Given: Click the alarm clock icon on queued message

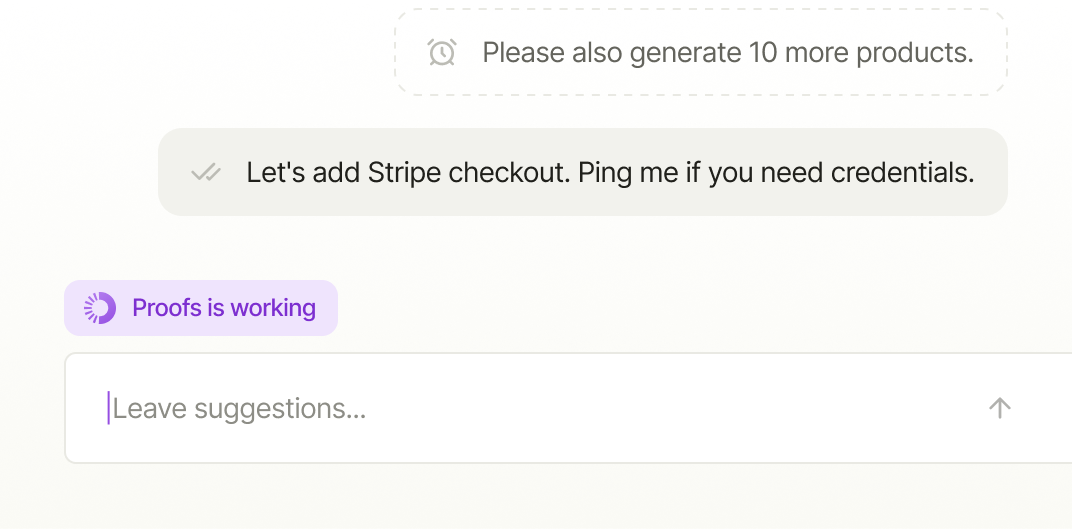Looking at the screenshot, I should (442, 53).
